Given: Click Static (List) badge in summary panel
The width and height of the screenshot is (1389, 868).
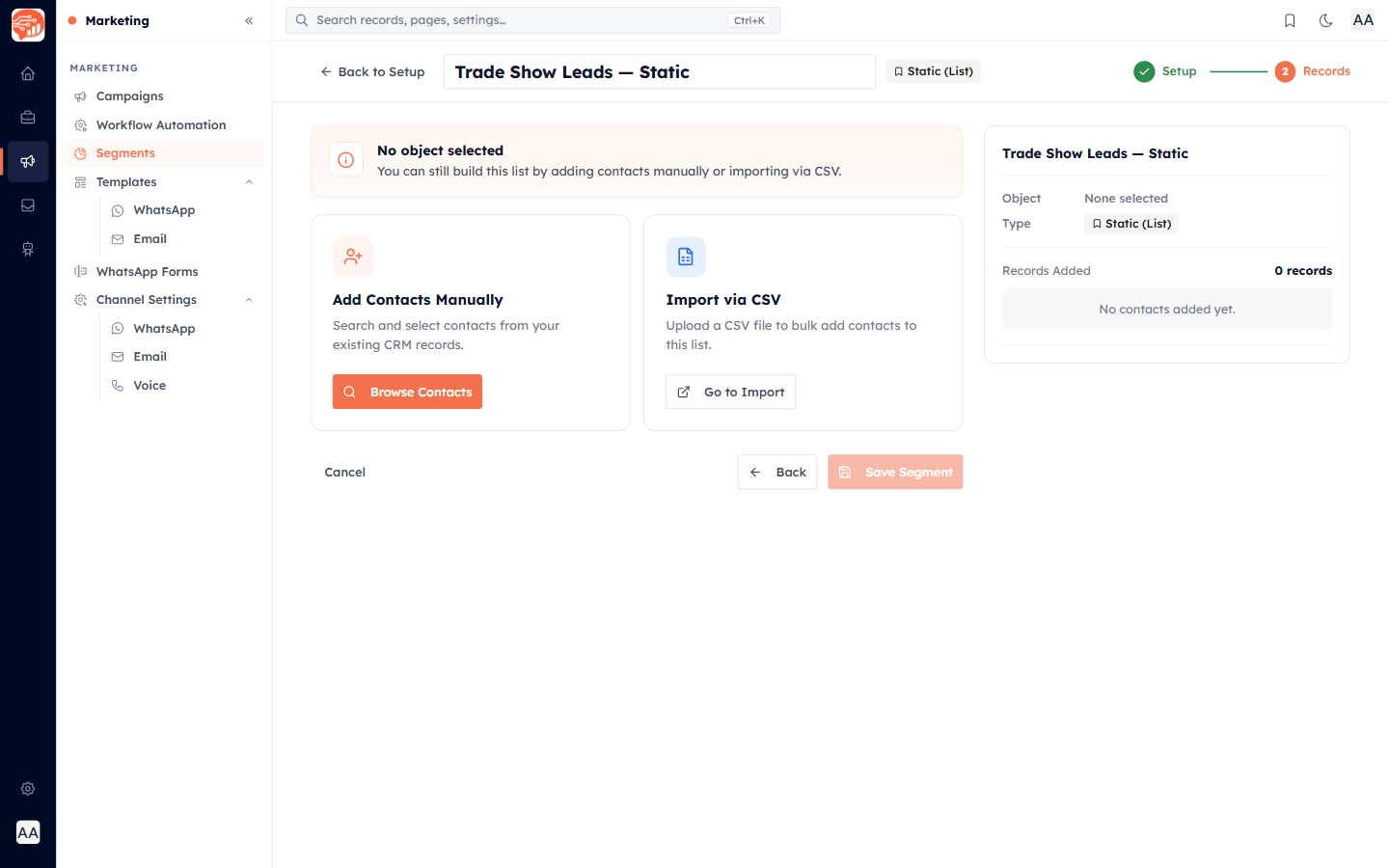Looking at the screenshot, I should coord(1131,224).
